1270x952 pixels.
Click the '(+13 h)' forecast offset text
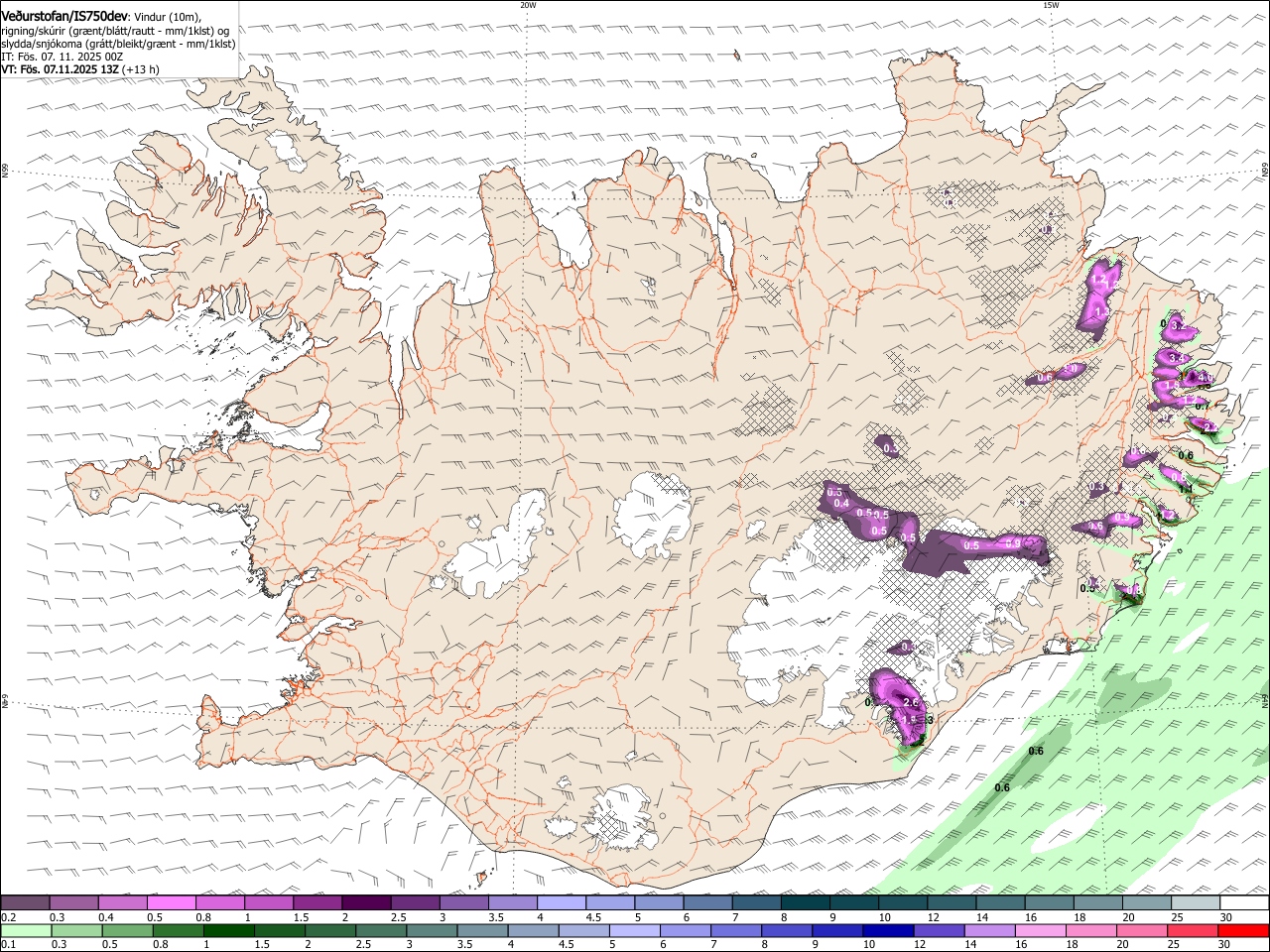[142, 69]
